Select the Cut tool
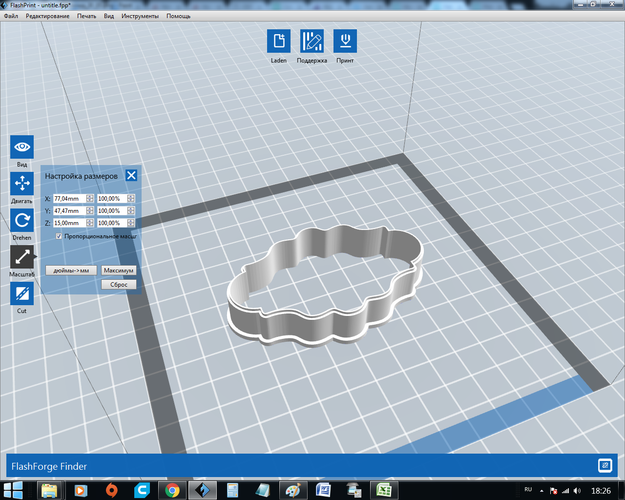The height and width of the screenshot is (500, 625). coord(22,293)
